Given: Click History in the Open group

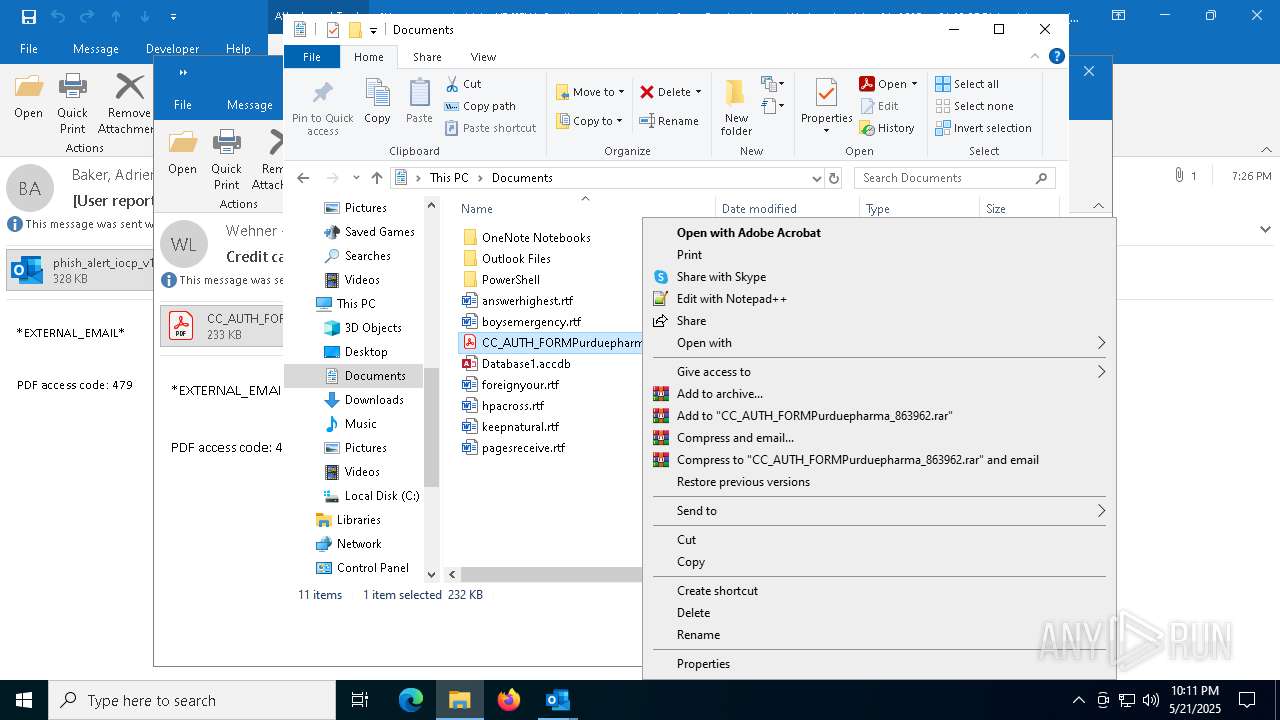Looking at the screenshot, I should click(x=887, y=128).
